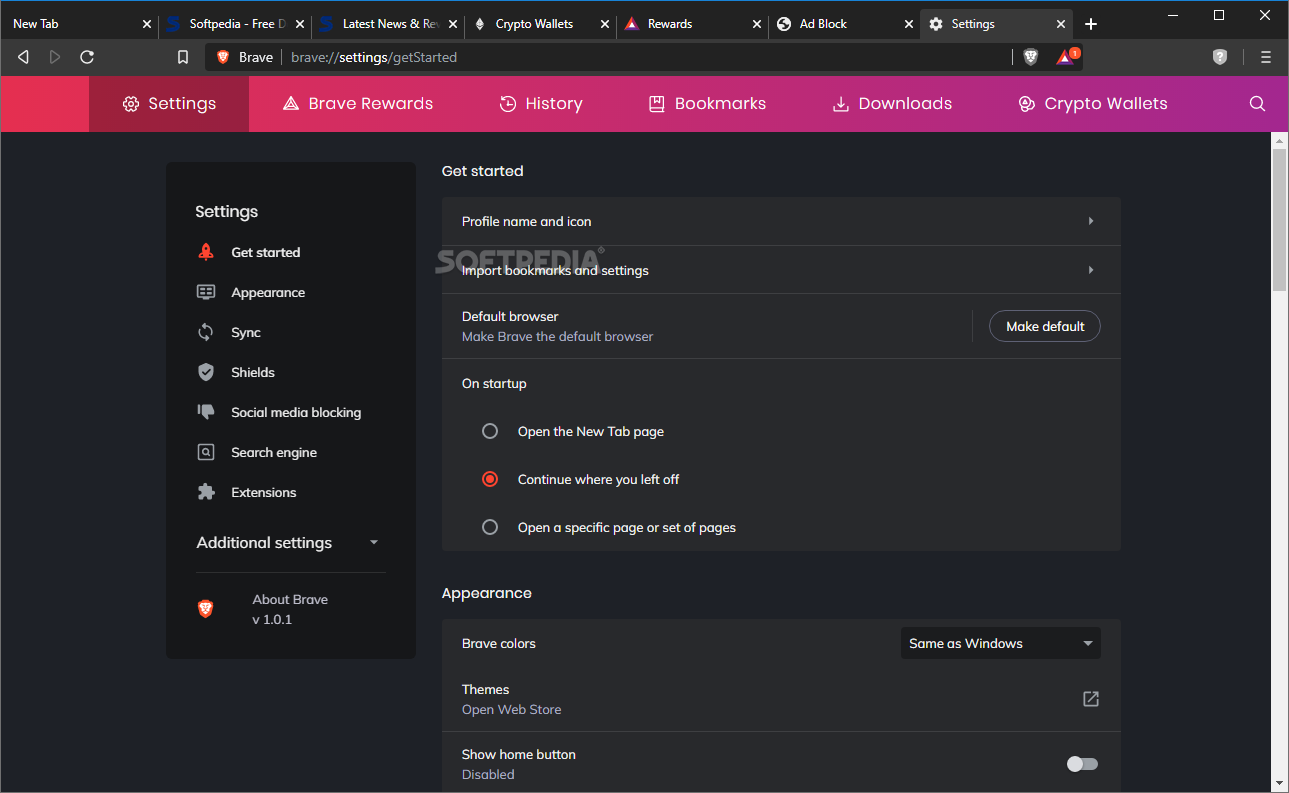
Task: Click the shield extension icon in toolbar
Action: 1220,57
